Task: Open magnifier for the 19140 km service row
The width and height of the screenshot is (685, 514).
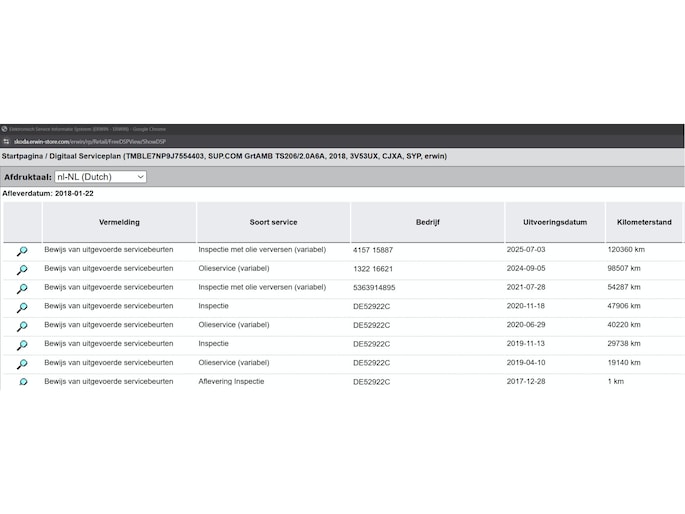Action: tap(22, 365)
